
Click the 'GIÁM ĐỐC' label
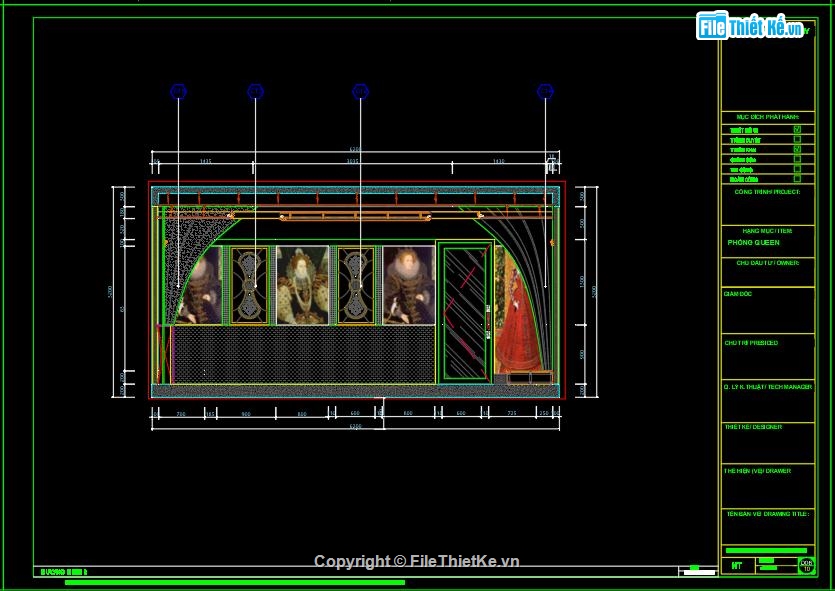tap(738, 294)
